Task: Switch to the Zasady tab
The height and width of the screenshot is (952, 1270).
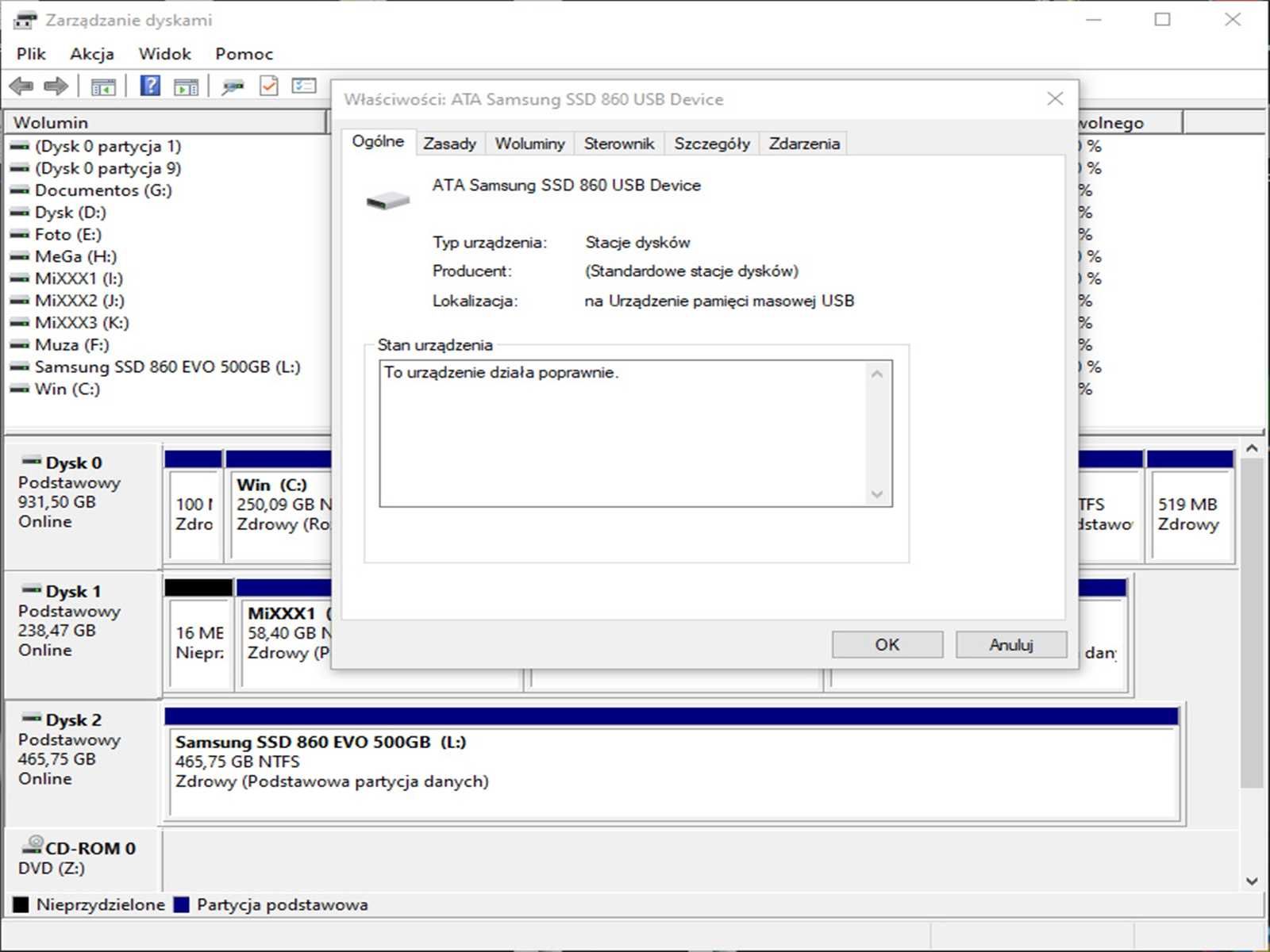Action: [449, 144]
